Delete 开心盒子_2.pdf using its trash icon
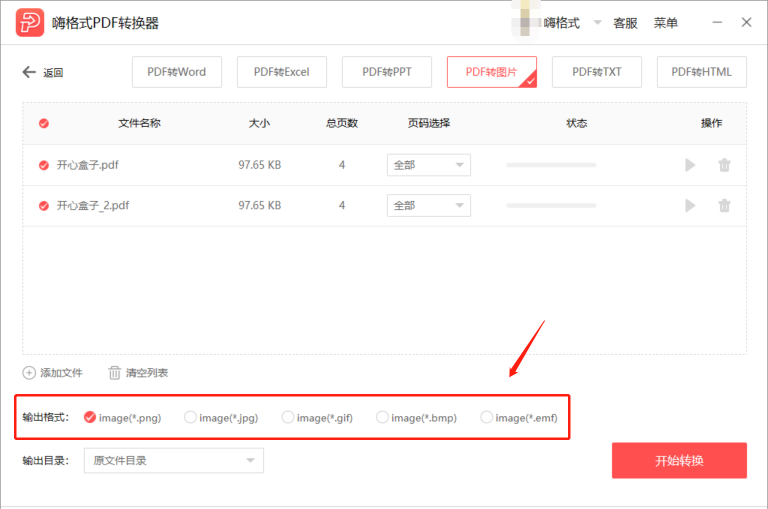The width and height of the screenshot is (768, 509). (x=724, y=205)
